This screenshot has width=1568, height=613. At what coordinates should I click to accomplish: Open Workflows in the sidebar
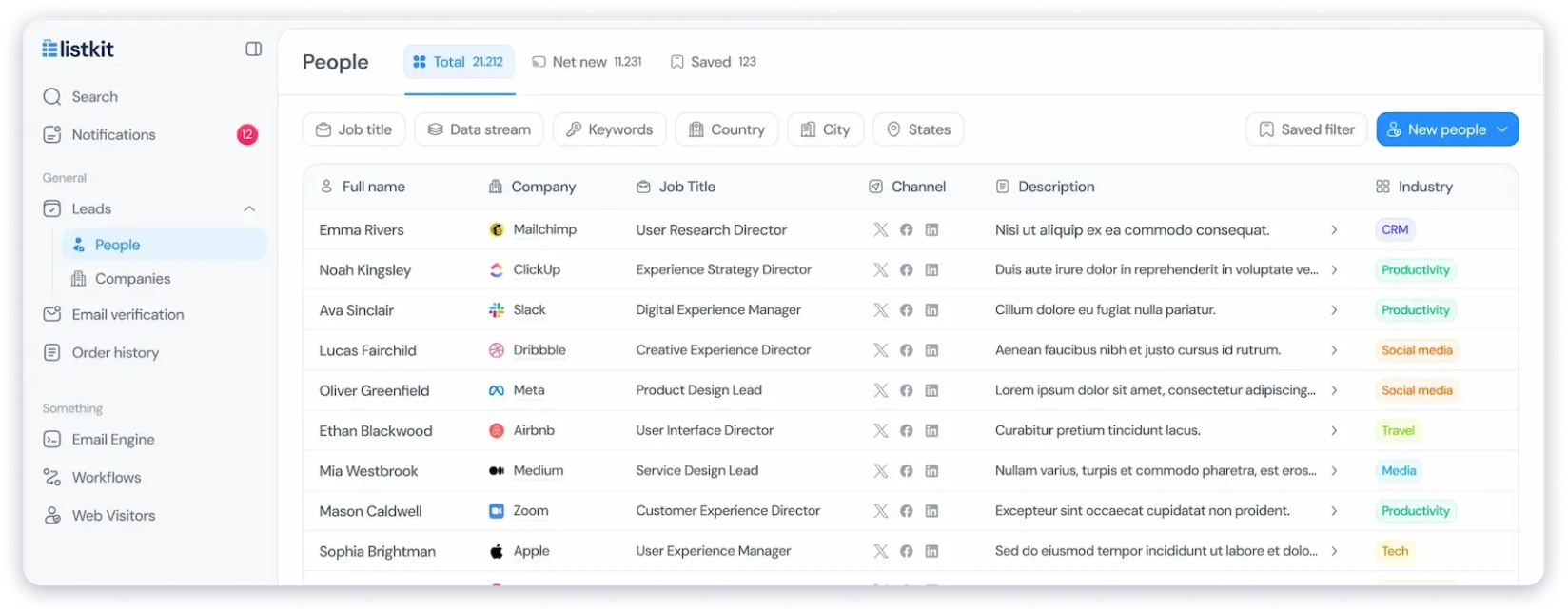click(92, 478)
